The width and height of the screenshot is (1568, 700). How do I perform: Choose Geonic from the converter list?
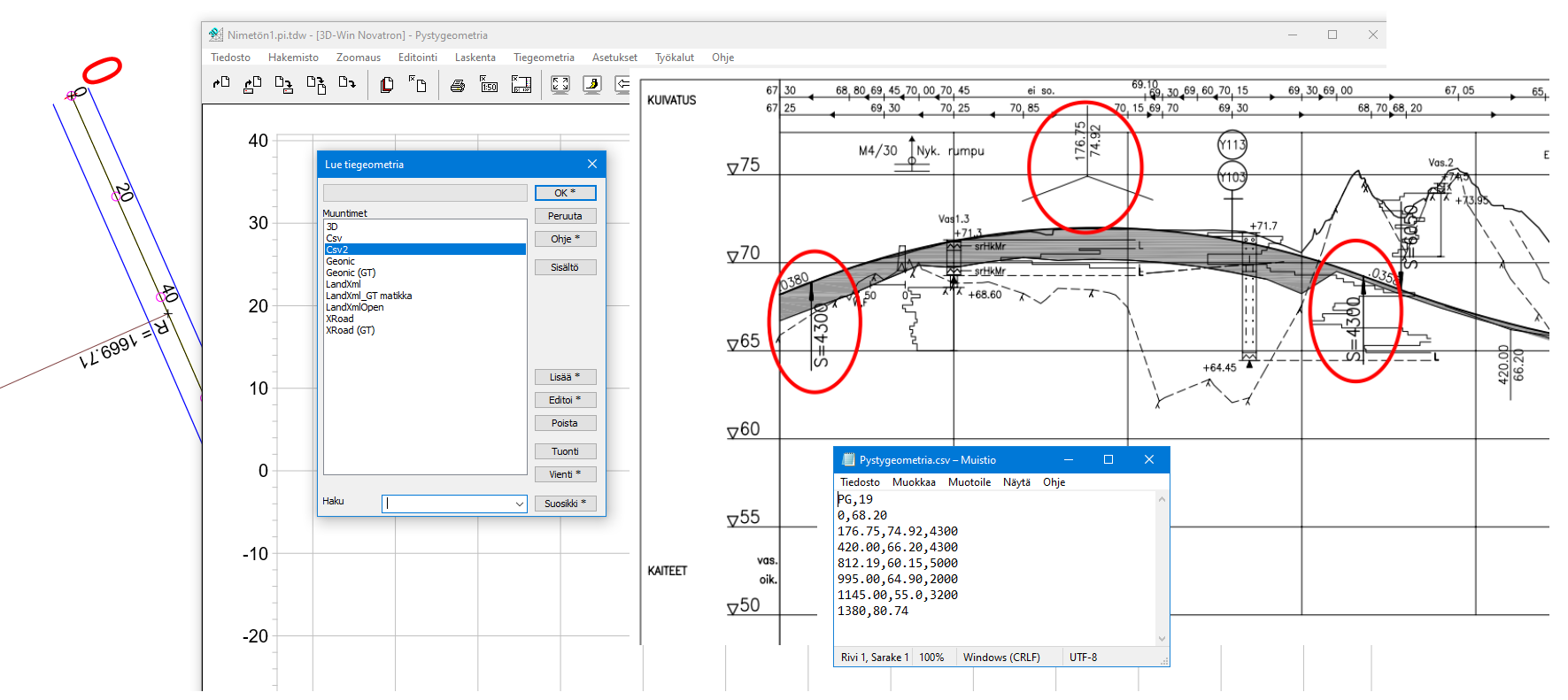[340, 261]
